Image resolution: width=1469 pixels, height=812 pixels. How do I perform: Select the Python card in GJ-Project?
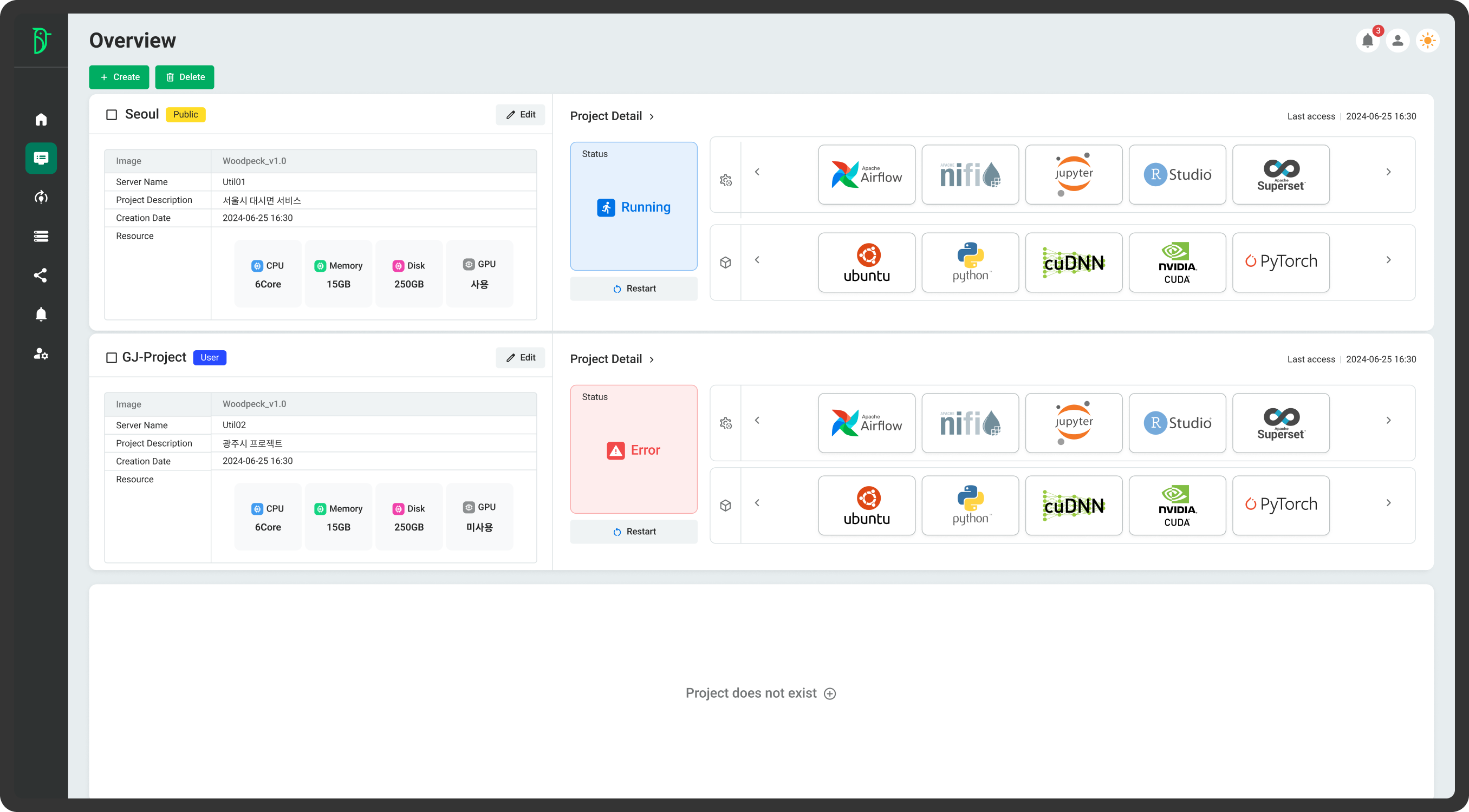click(970, 506)
